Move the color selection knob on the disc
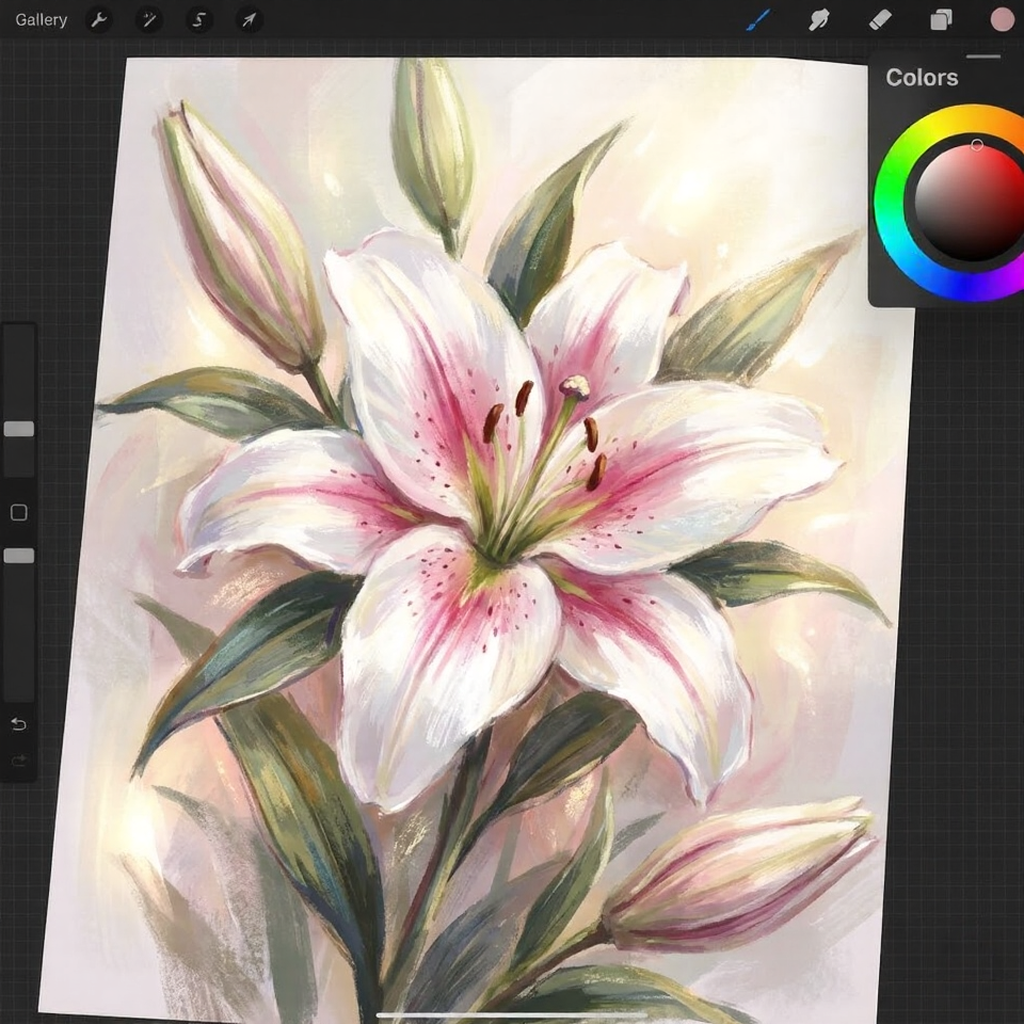1024x1024 pixels. [977, 144]
